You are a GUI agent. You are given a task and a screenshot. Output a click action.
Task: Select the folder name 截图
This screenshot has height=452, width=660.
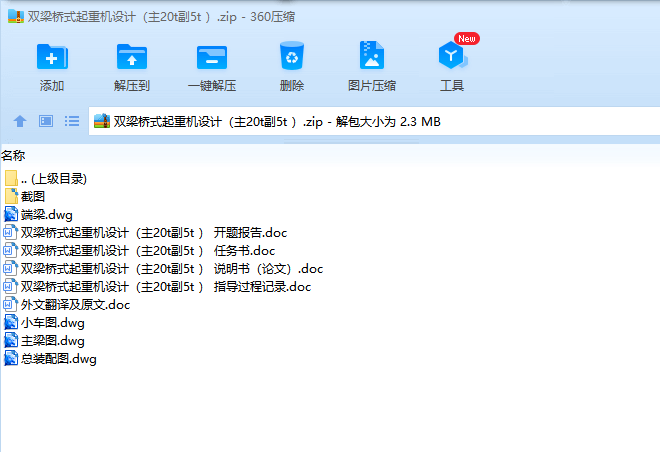point(33,197)
